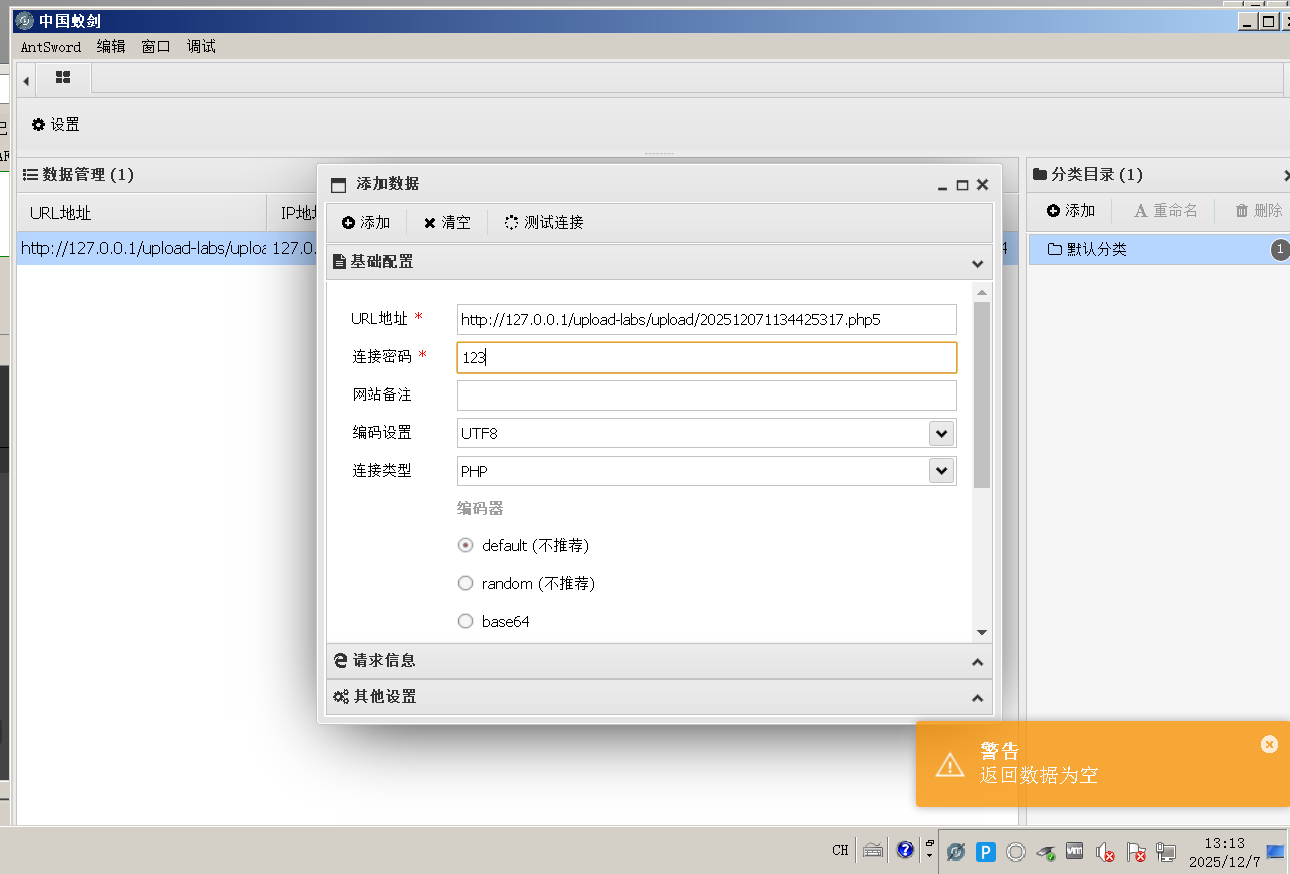Screen dimensions: 1290x874
Task: Click 重命名 in 分类目录 panel
Action: tap(1165, 210)
